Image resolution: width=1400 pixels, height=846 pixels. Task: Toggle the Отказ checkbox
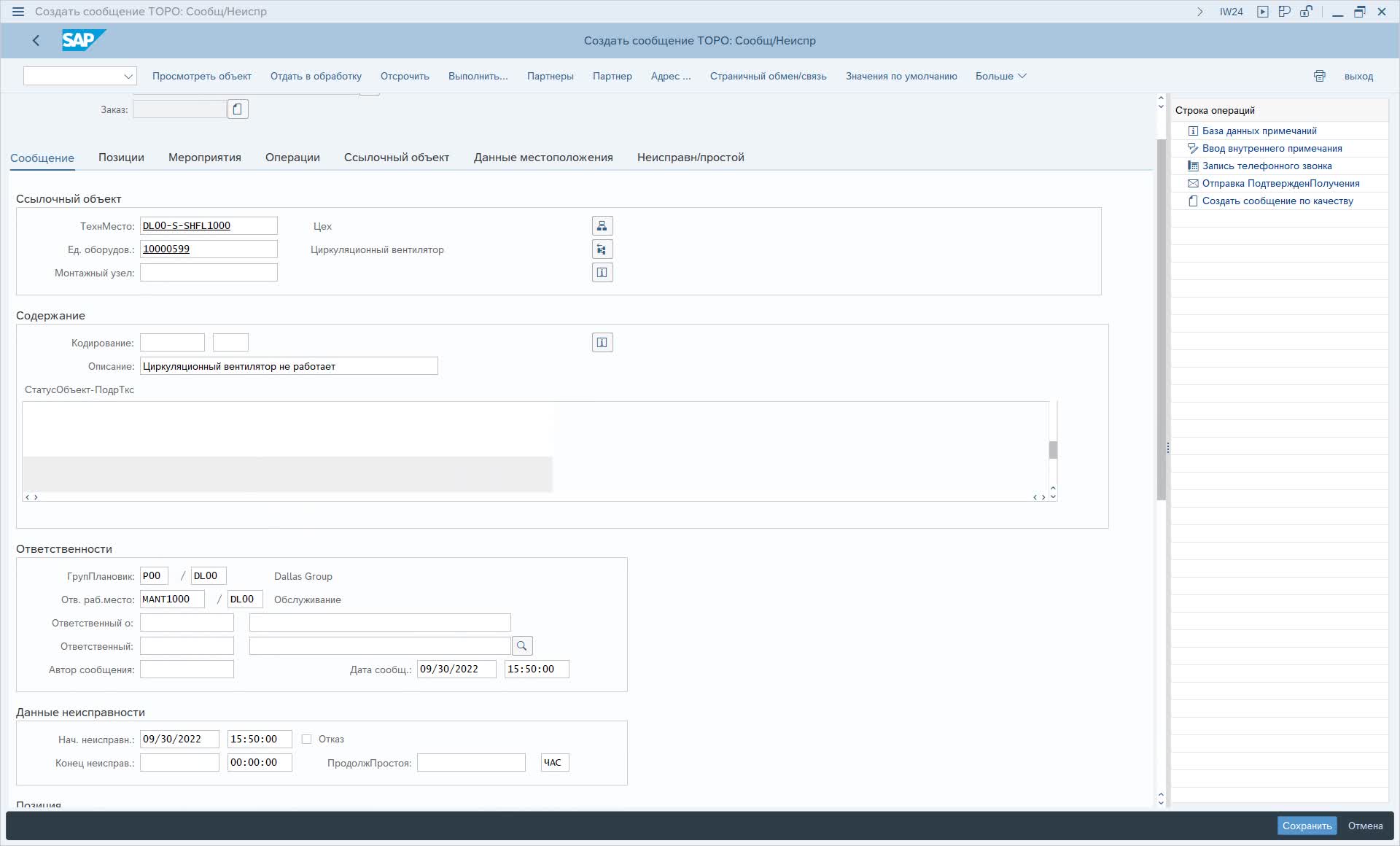pyautogui.click(x=307, y=740)
